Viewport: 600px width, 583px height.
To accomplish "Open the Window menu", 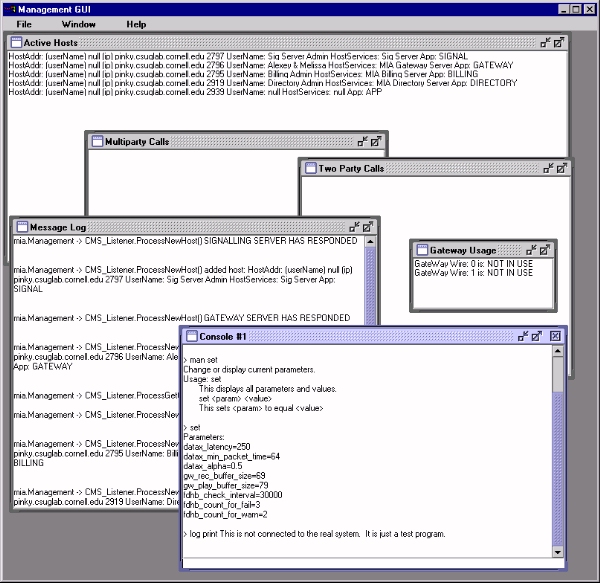I will pos(79,23).
